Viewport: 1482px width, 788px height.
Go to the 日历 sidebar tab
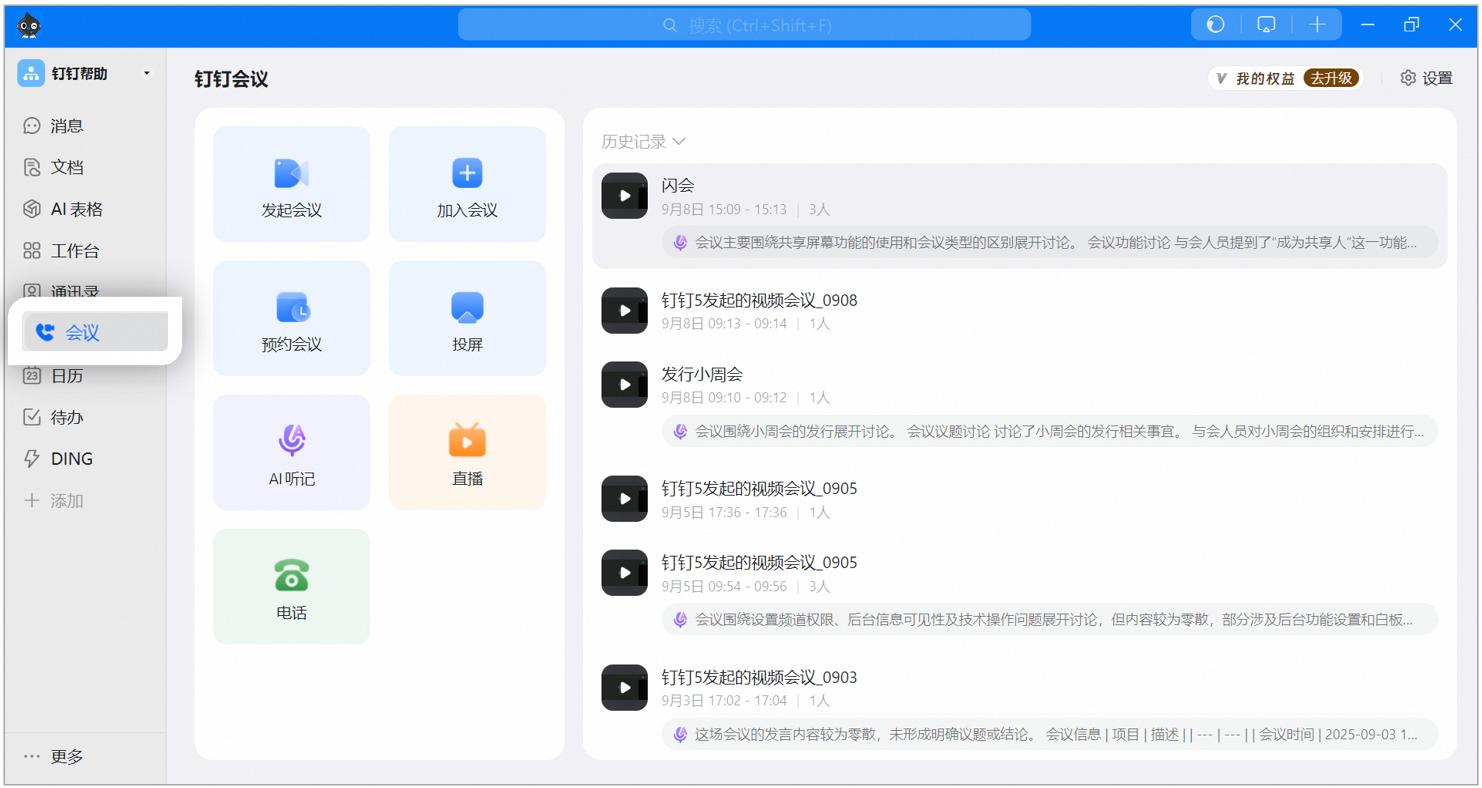(x=66, y=376)
